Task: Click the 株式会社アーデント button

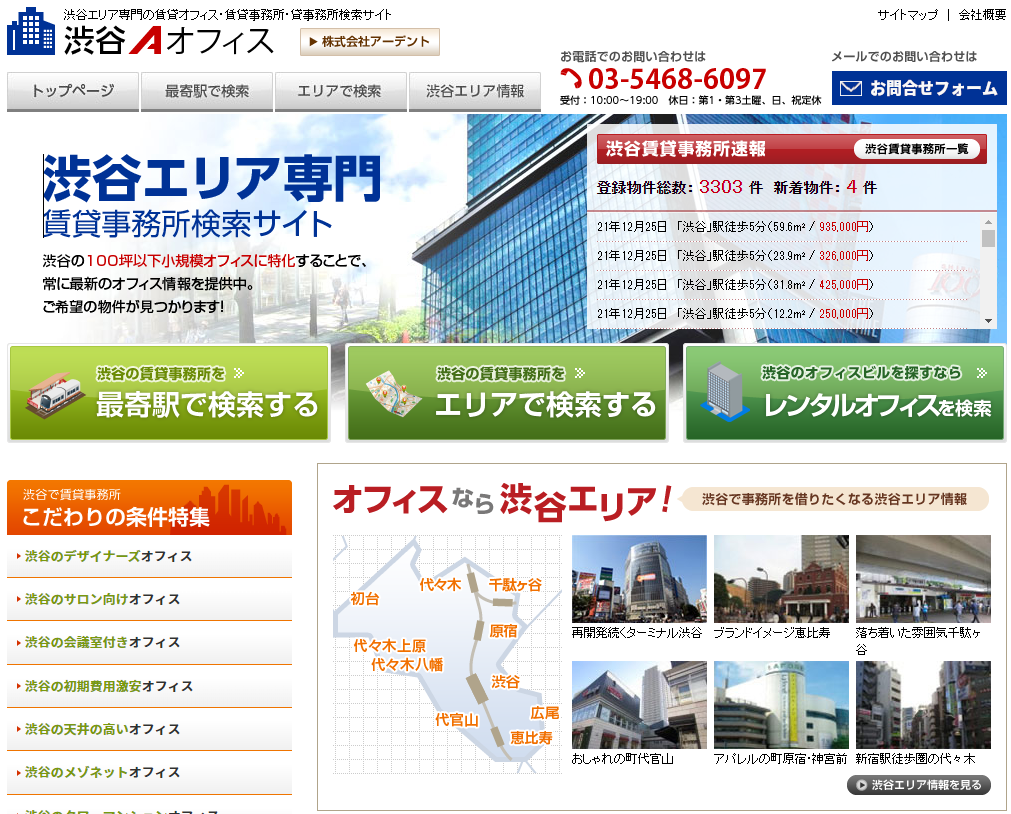Action: (x=369, y=42)
